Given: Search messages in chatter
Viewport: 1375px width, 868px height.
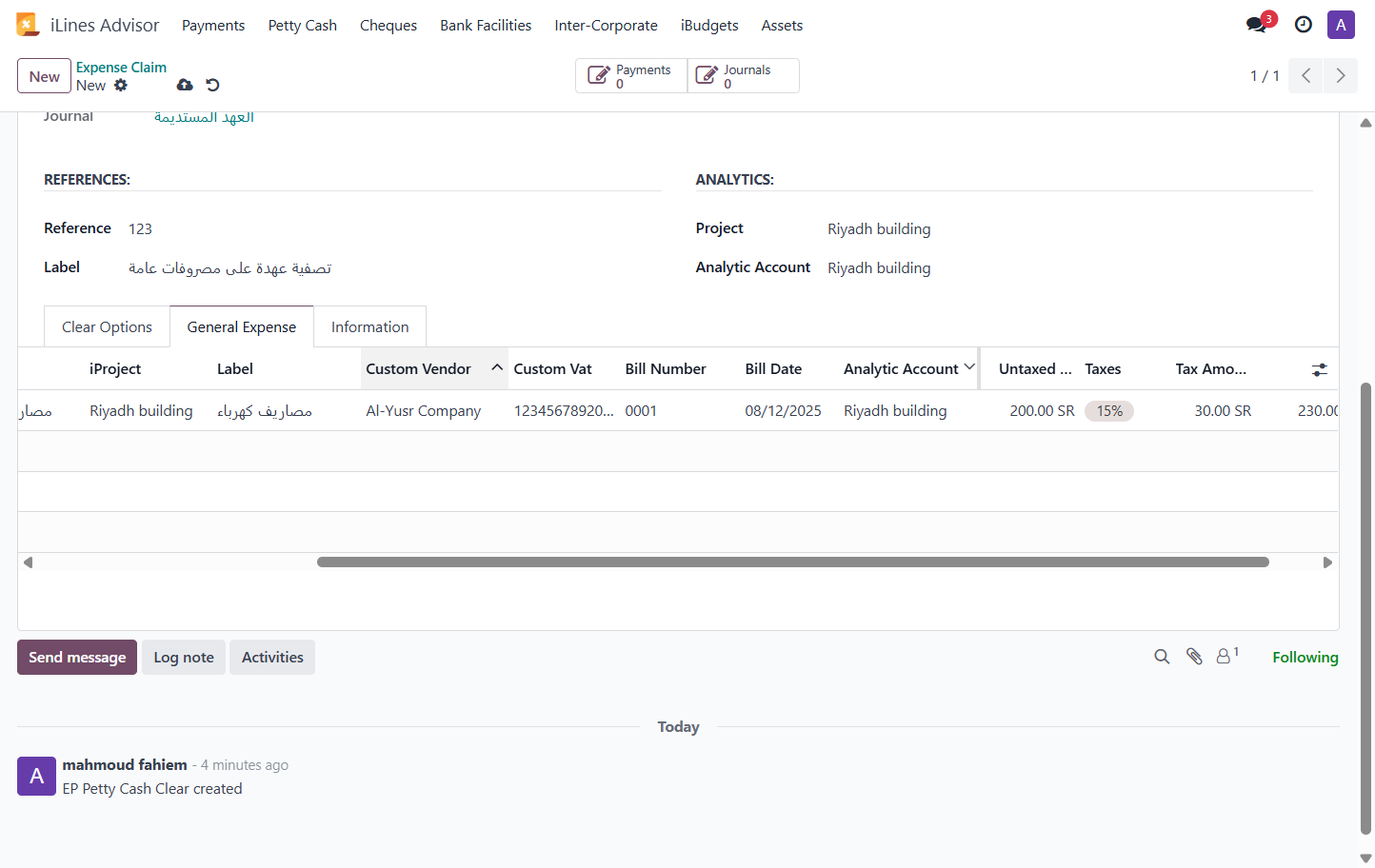Looking at the screenshot, I should pyautogui.click(x=1162, y=657).
